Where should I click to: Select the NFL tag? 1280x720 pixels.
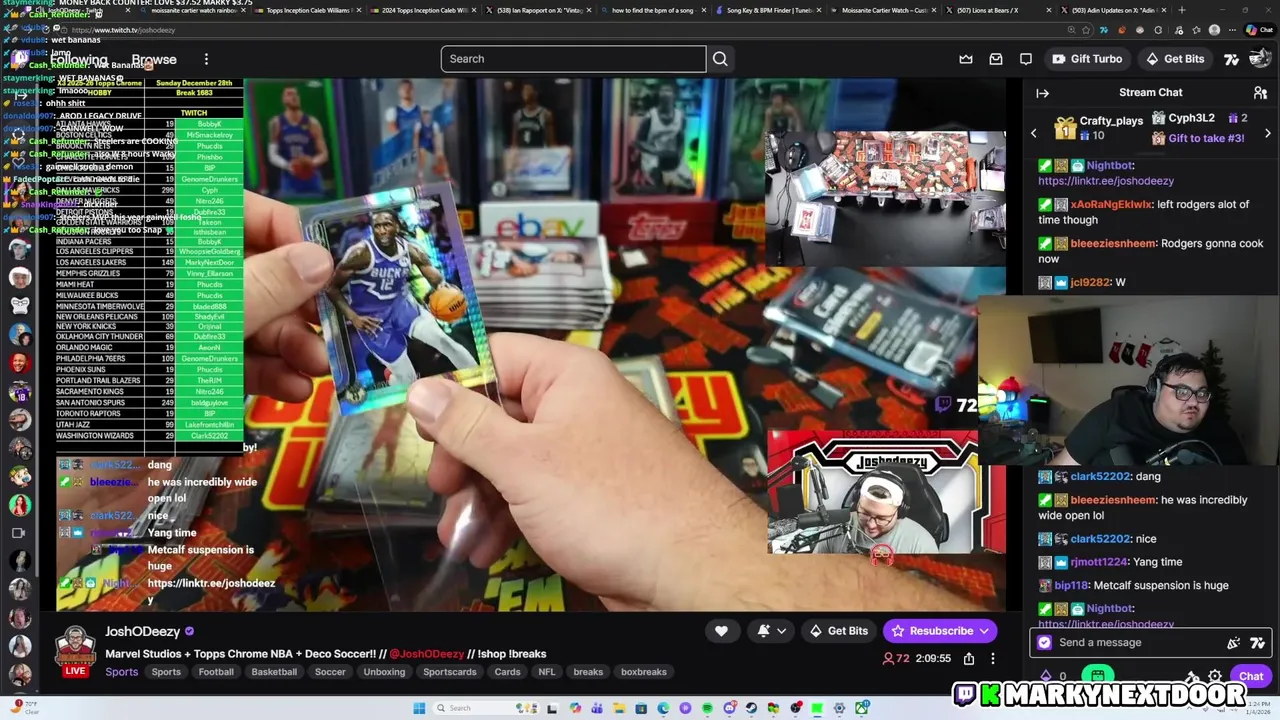click(x=547, y=672)
